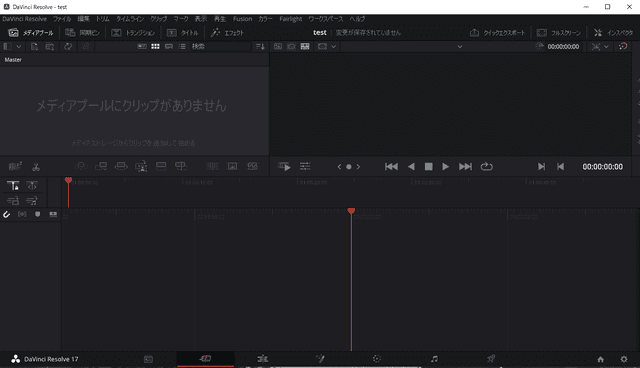Click the Append to end icon

coord(101,166)
